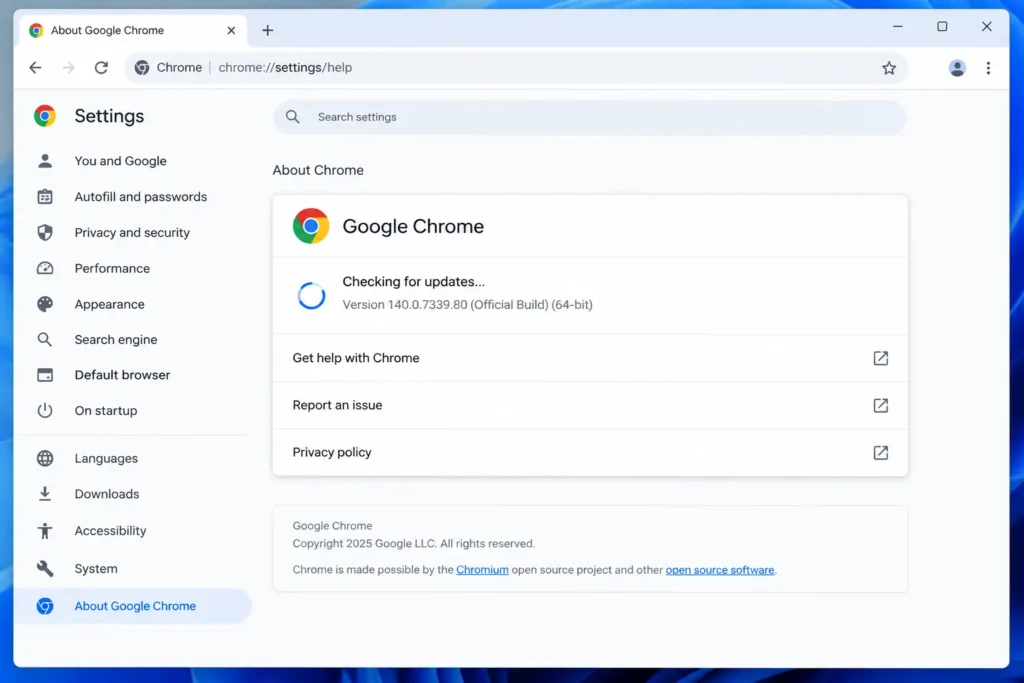
Task: Click the disabled forward arrow button
Action: coord(69,67)
